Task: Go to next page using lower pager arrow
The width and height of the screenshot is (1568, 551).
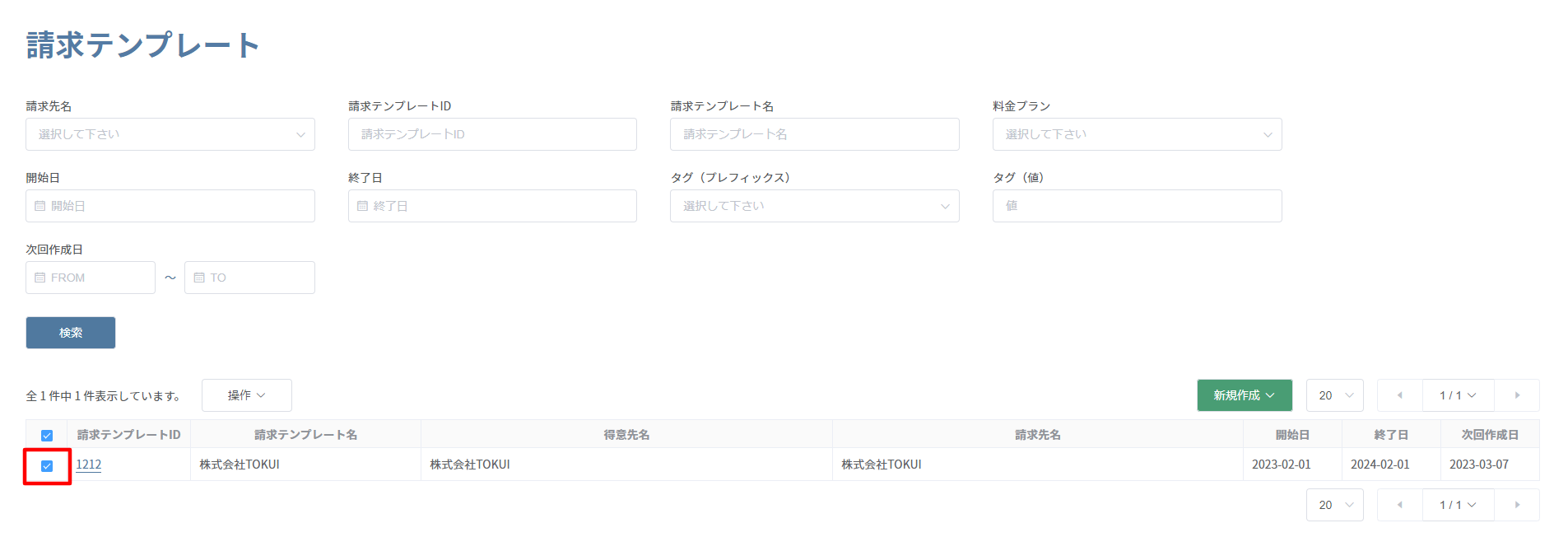Action: click(x=1517, y=505)
